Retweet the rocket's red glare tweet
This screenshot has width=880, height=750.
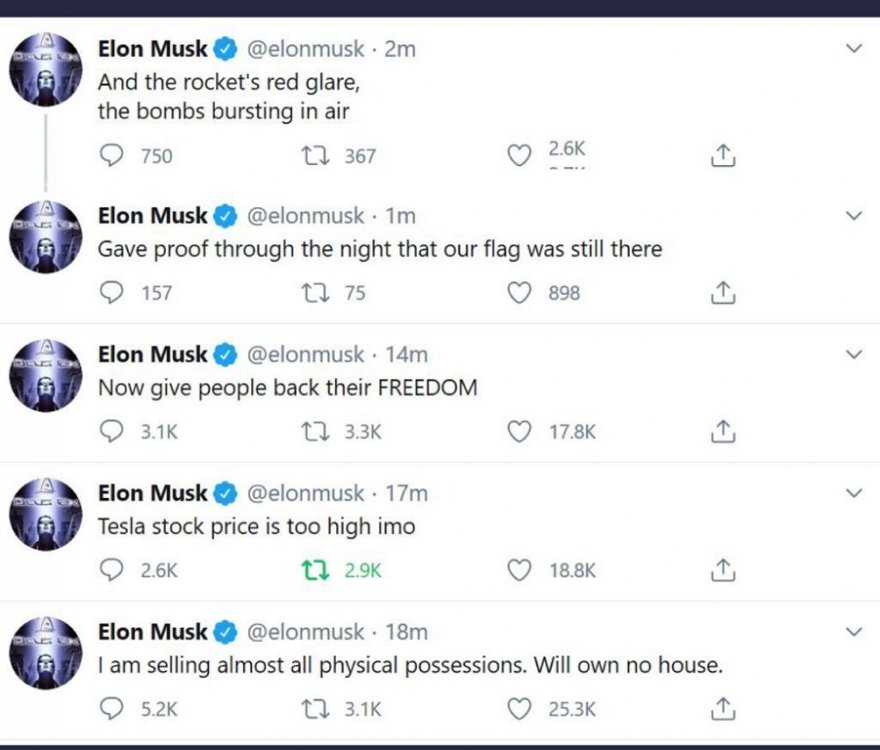(310, 155)
